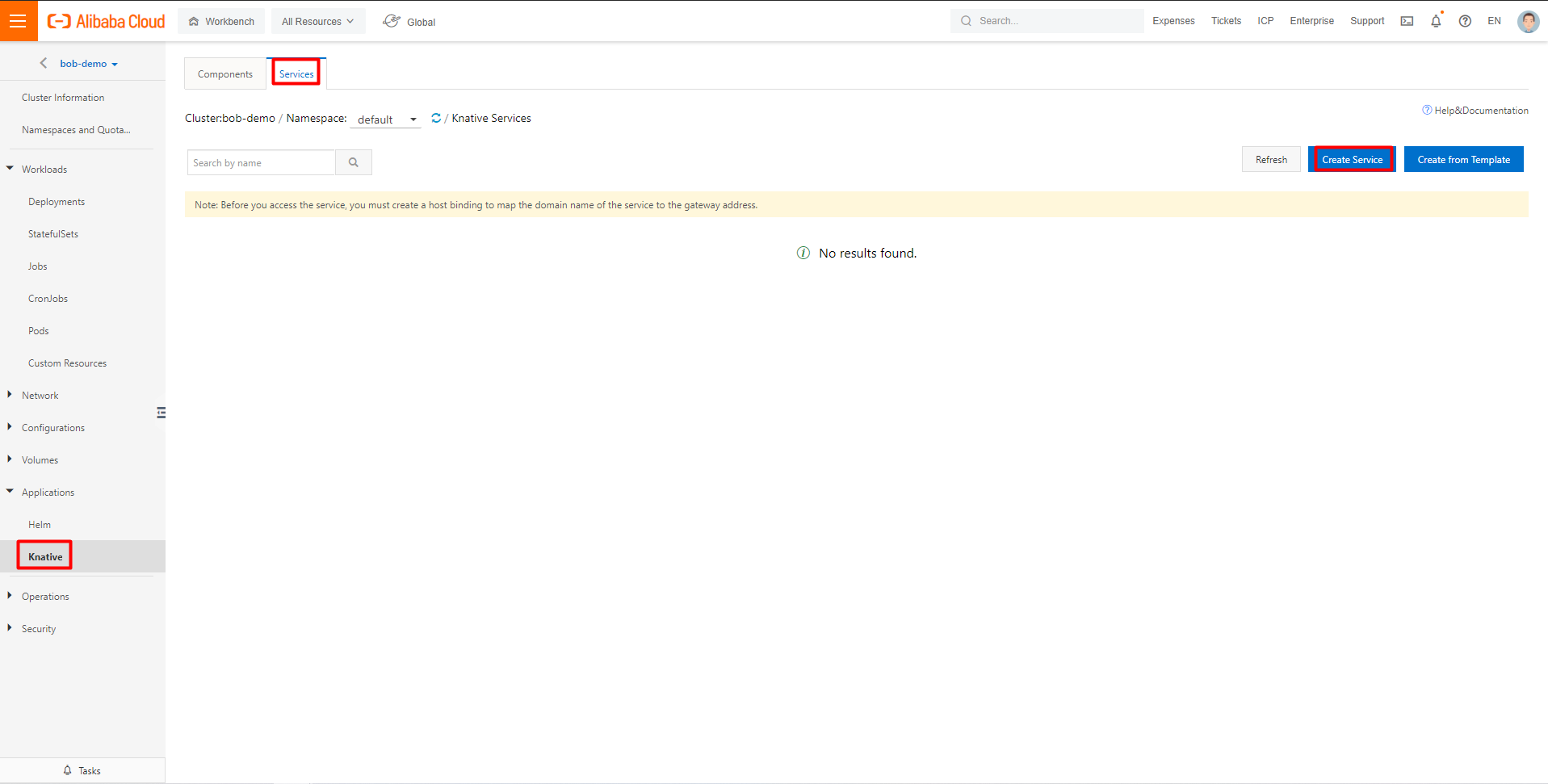This screenshot has width=1548, height=784.
Task: Open Tickets in the top menu
Action: 1226,21
